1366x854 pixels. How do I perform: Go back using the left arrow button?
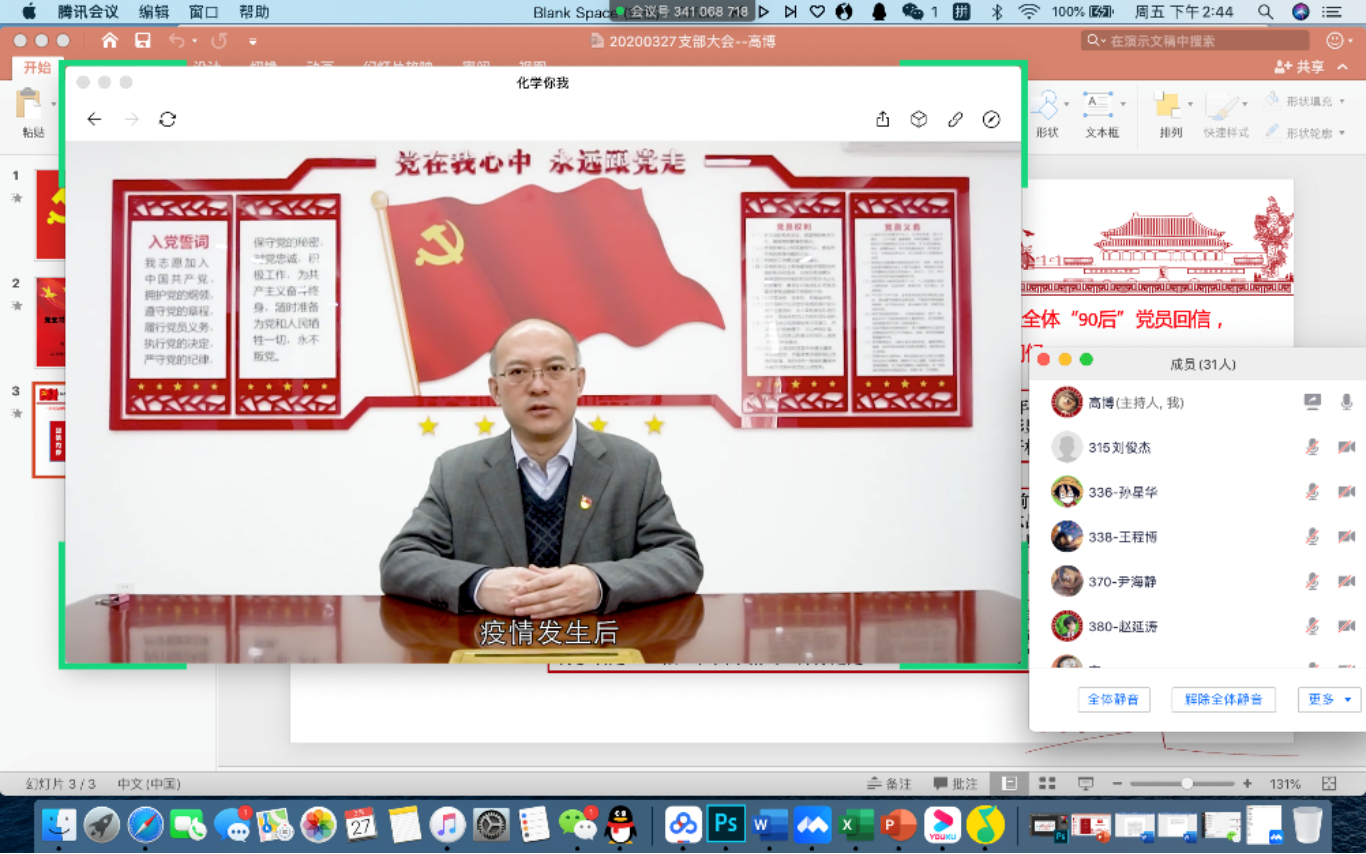click(x=94, y=119)
